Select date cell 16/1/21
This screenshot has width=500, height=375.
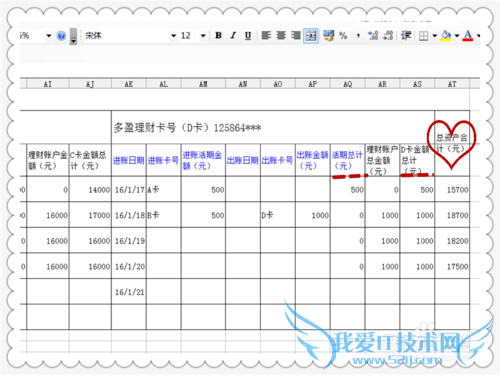point(129,292)
